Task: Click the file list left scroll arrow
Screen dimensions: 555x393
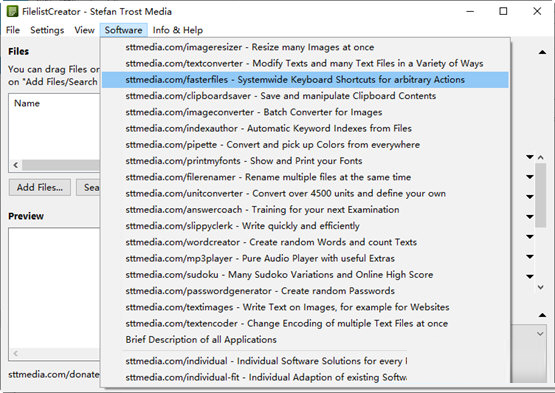Action: pos(16,165)
